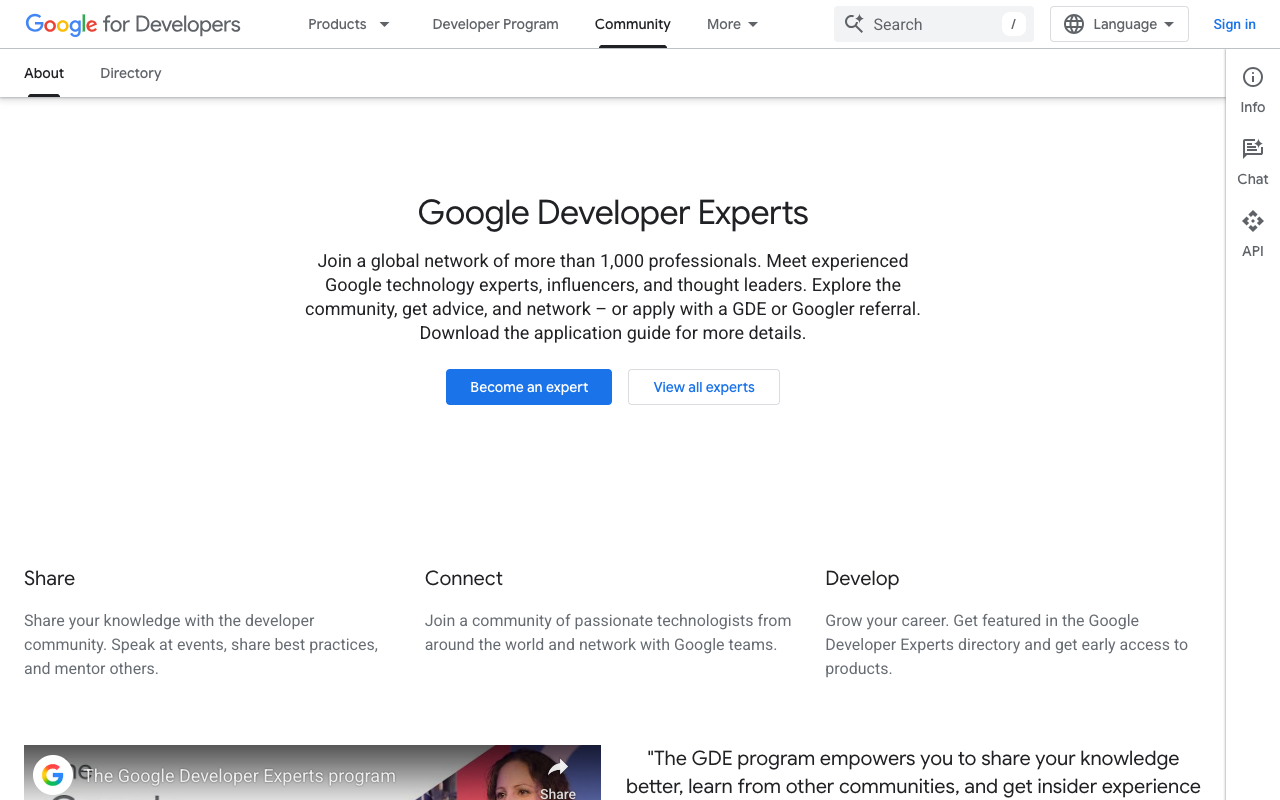Expand the More dropdown
1280x800 pixels.
732,24
